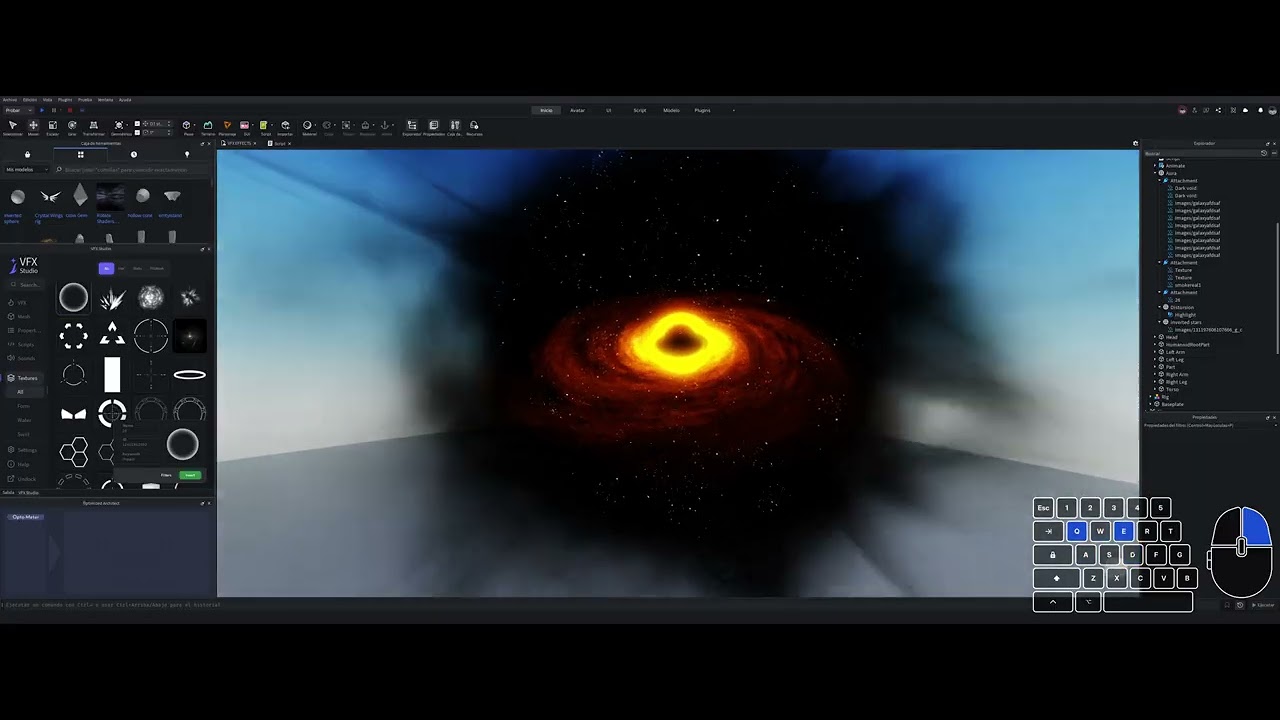Select the white rectangle texture thumbnail
This screenshot has height=720, width=1280.
(x=112, y=375)
